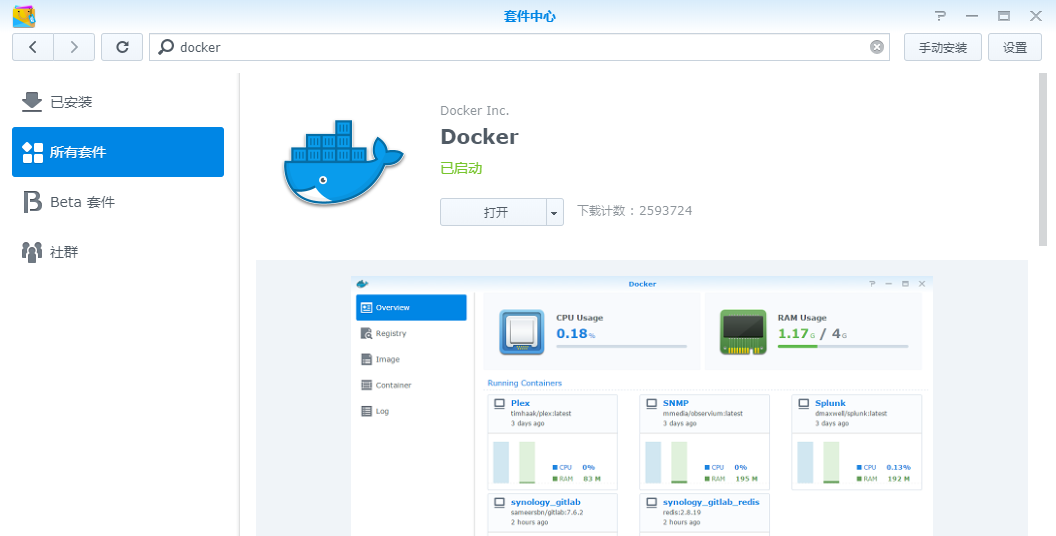The height and width of the screenshot is (536, 1056).
Task: Click the 0.18% CPU usage value
Action: tap(576, 333)
